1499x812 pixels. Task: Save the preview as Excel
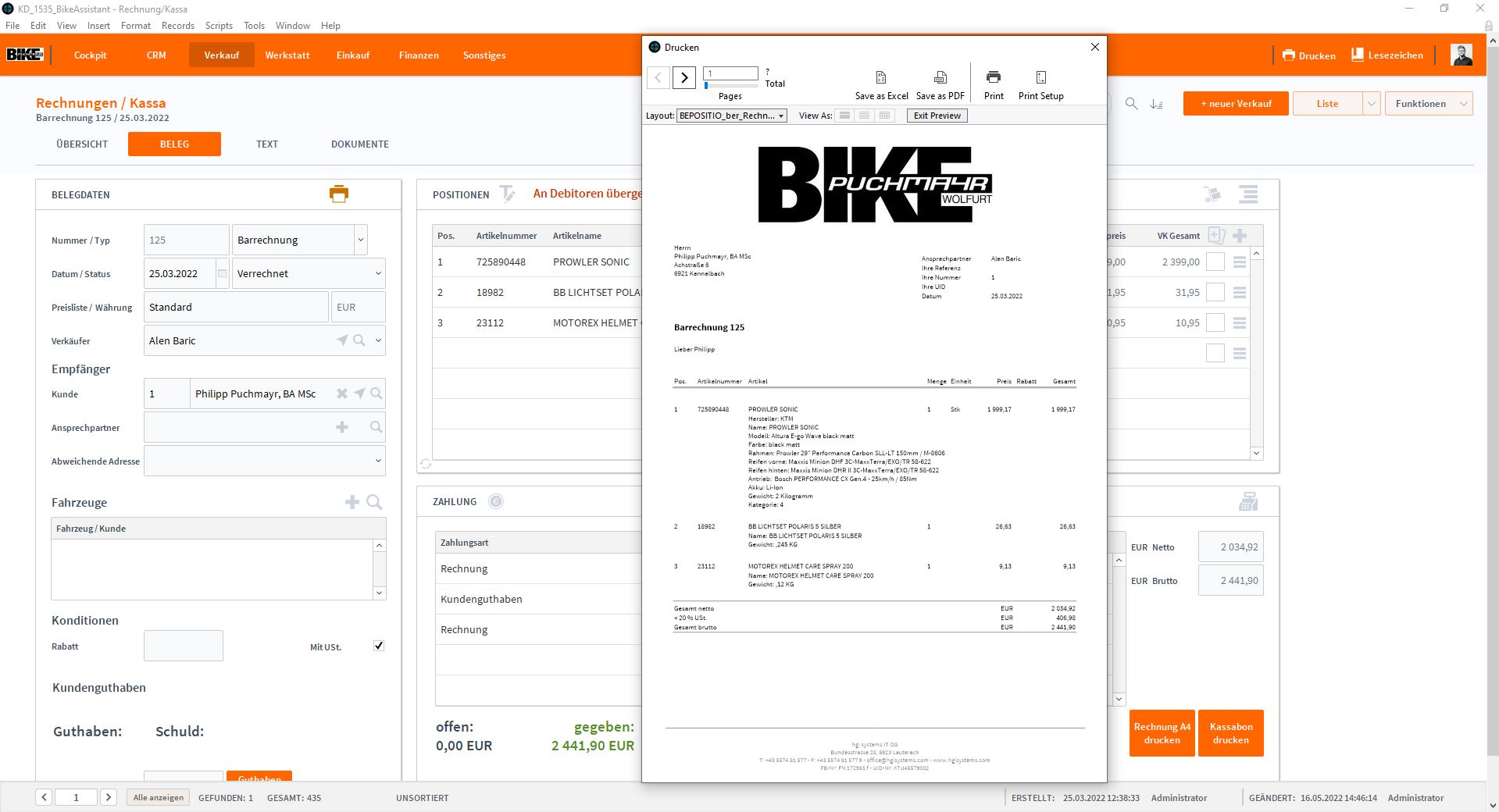(x=881, y=85)
